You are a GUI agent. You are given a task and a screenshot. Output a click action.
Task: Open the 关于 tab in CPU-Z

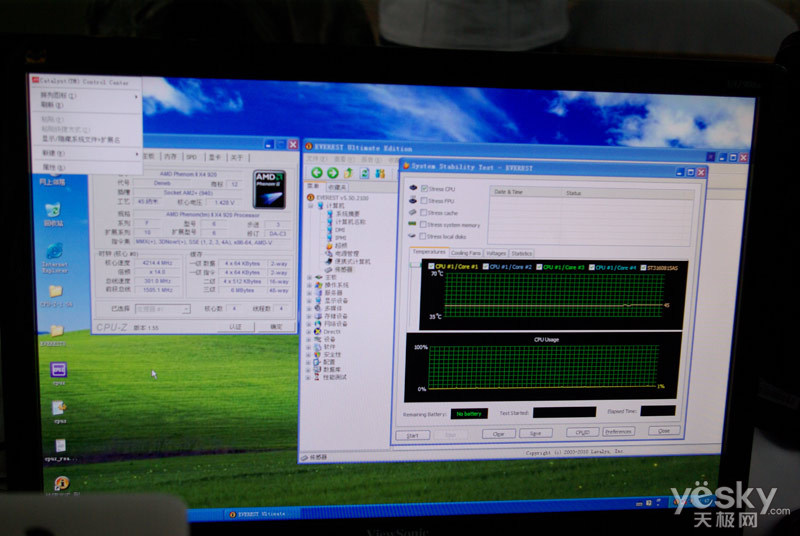coord(237,157)
